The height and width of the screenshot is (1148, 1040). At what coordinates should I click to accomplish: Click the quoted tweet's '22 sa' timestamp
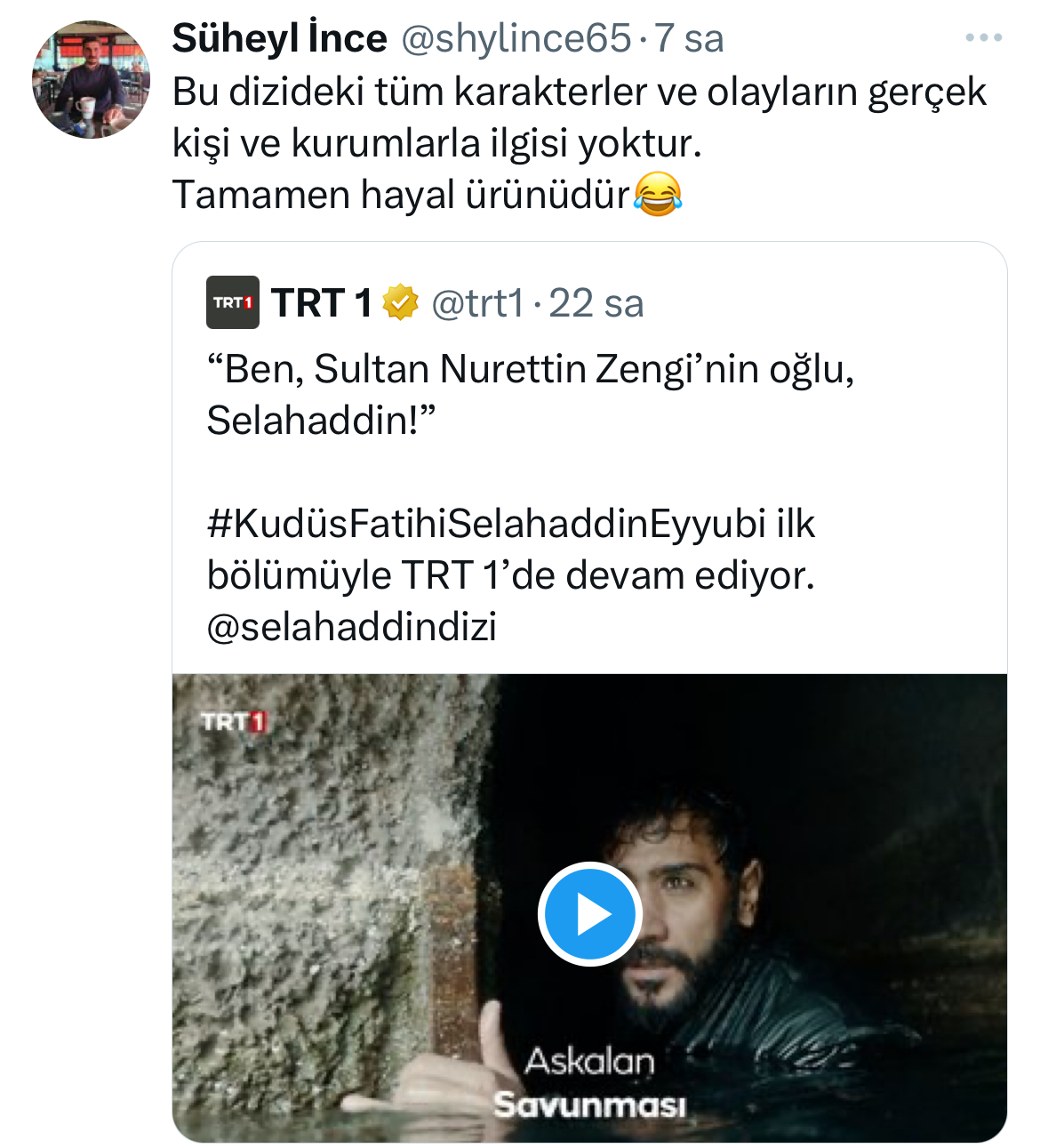[596, 302]
